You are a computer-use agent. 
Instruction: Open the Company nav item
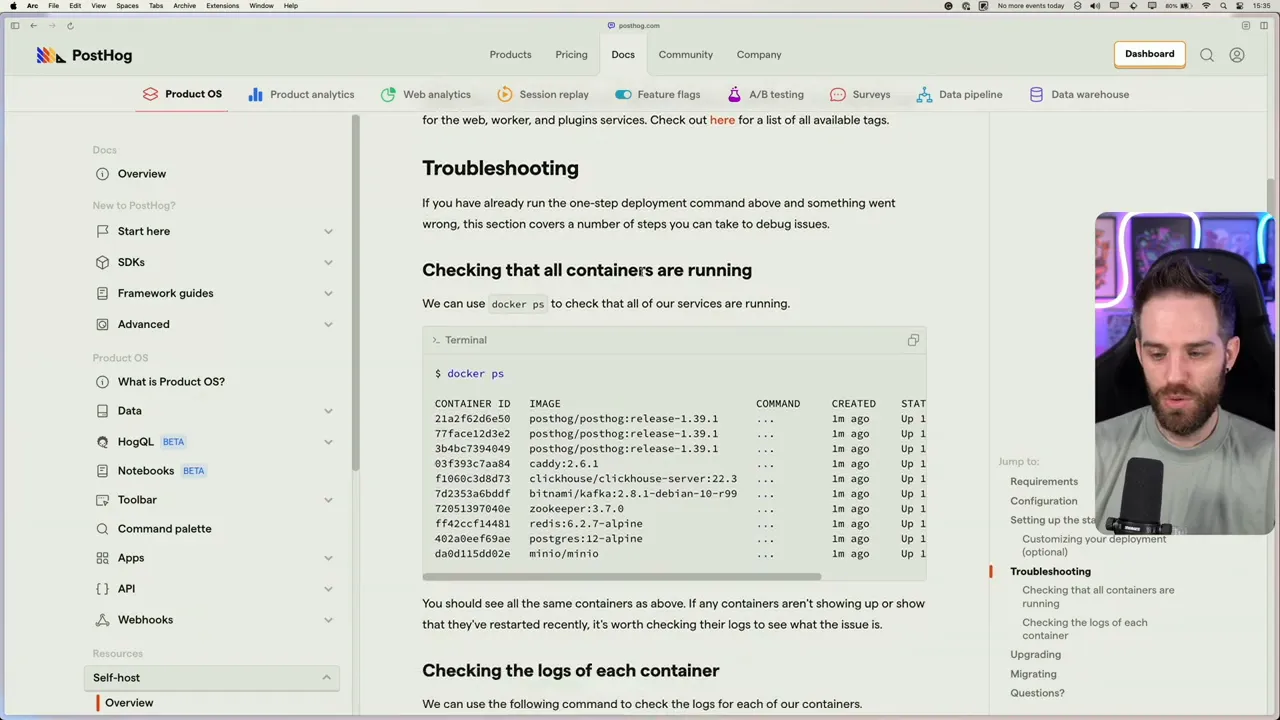[x=759, y=54]
